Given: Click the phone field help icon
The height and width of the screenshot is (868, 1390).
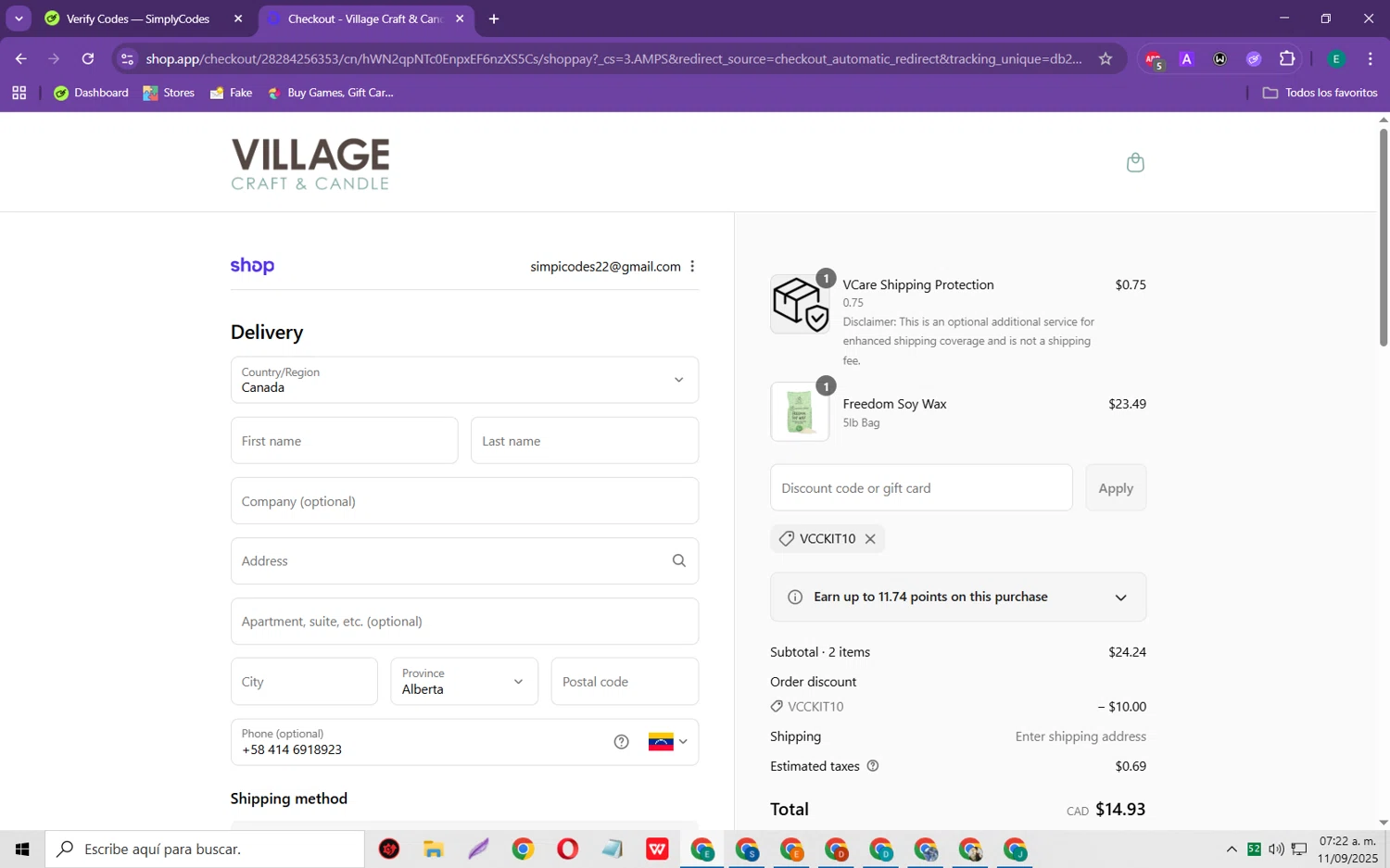Looking at the screenshot, I should coord(622,742).
